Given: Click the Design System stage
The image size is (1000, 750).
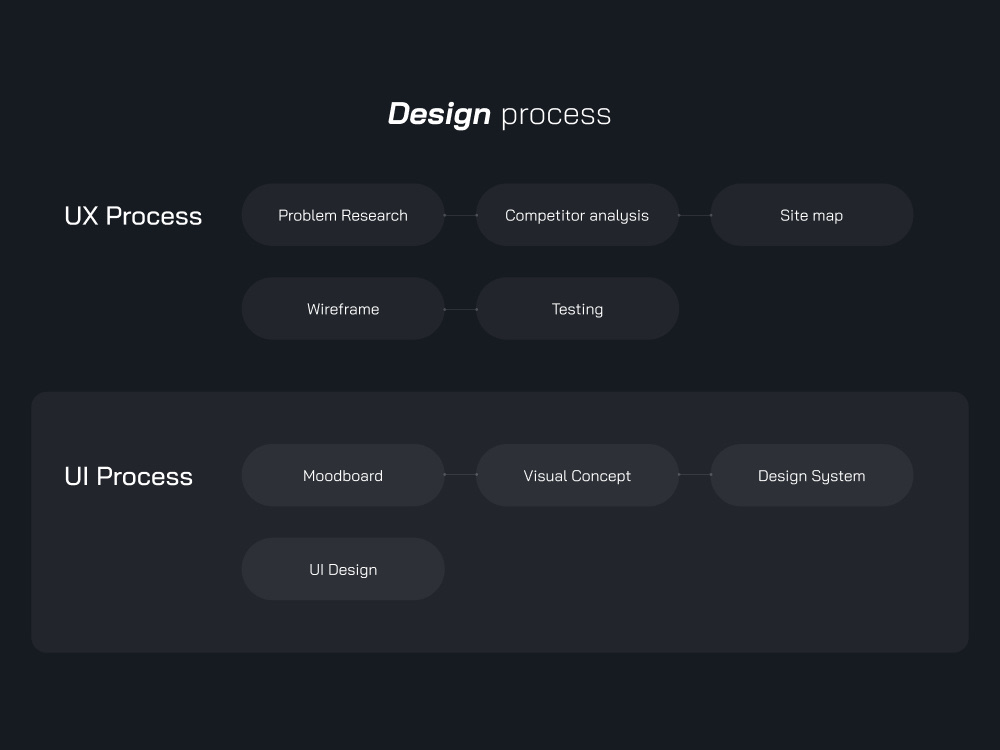Looking at the screenshot, I should (x=811, y=475).
